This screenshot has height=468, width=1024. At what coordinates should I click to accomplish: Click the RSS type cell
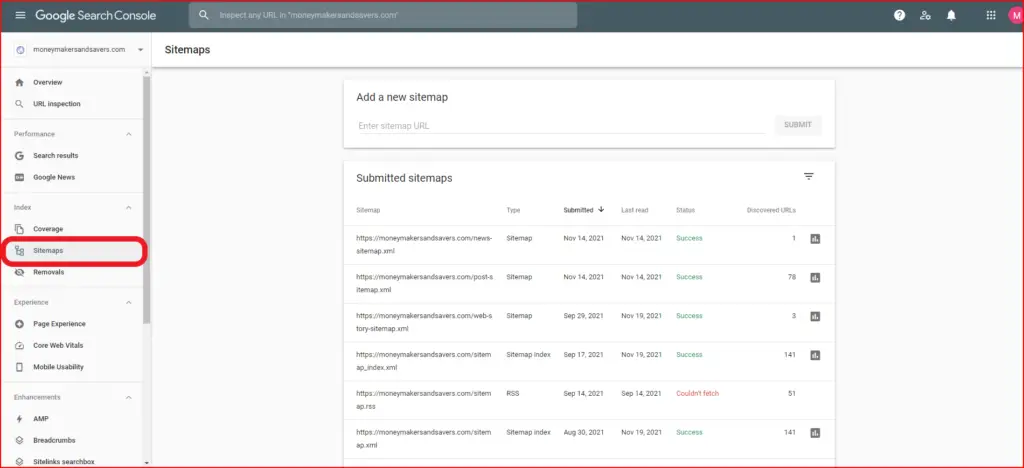pos(513,394)
